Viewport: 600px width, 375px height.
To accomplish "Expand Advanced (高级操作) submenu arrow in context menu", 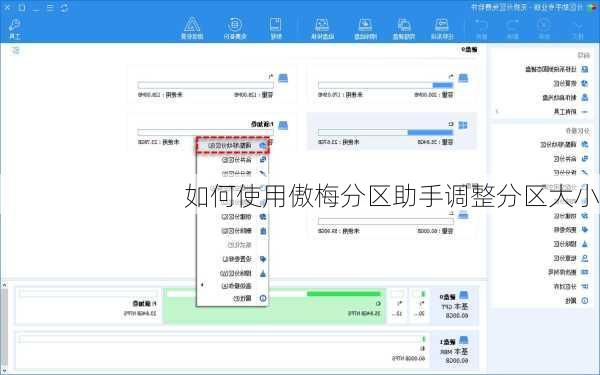I will coord(202,285).
